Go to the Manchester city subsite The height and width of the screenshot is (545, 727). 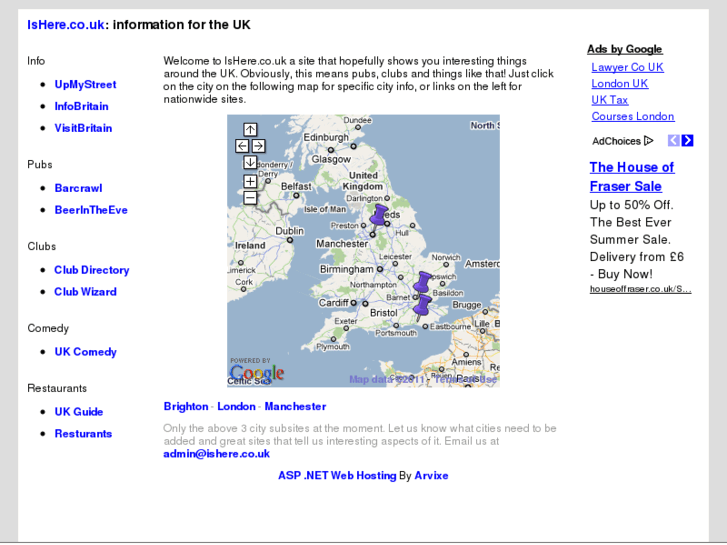pos(295,406)
